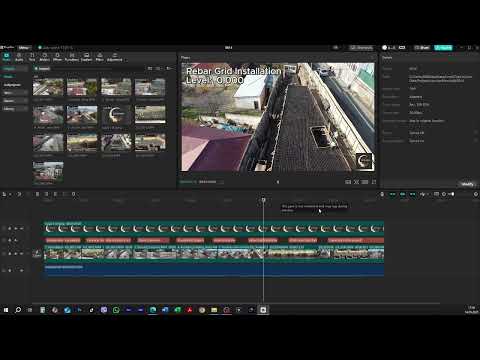Toggle auto snapping in timeline
Image resolution: width=480 pixels, height=360 pixels.
(403, 194)
